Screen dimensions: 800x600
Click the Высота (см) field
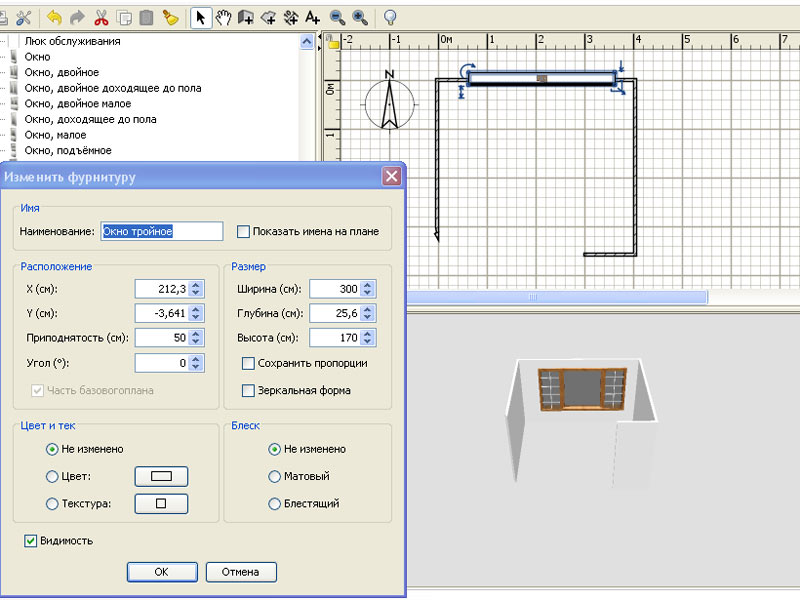pos(335,338)
